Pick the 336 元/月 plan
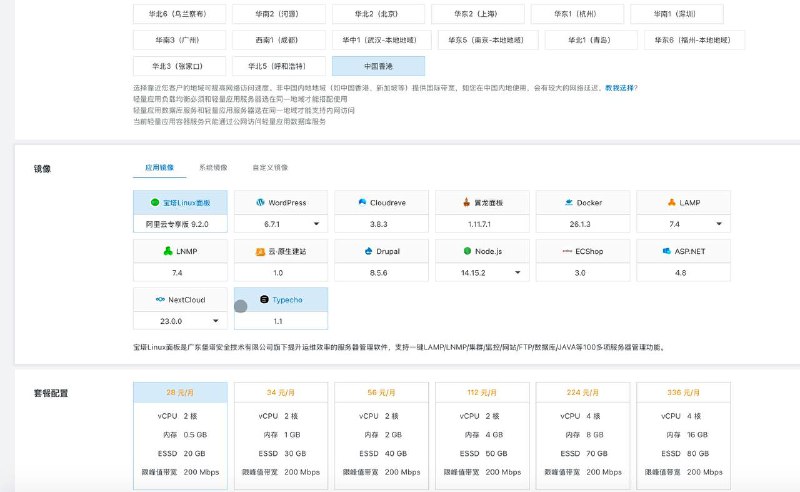 683,436
